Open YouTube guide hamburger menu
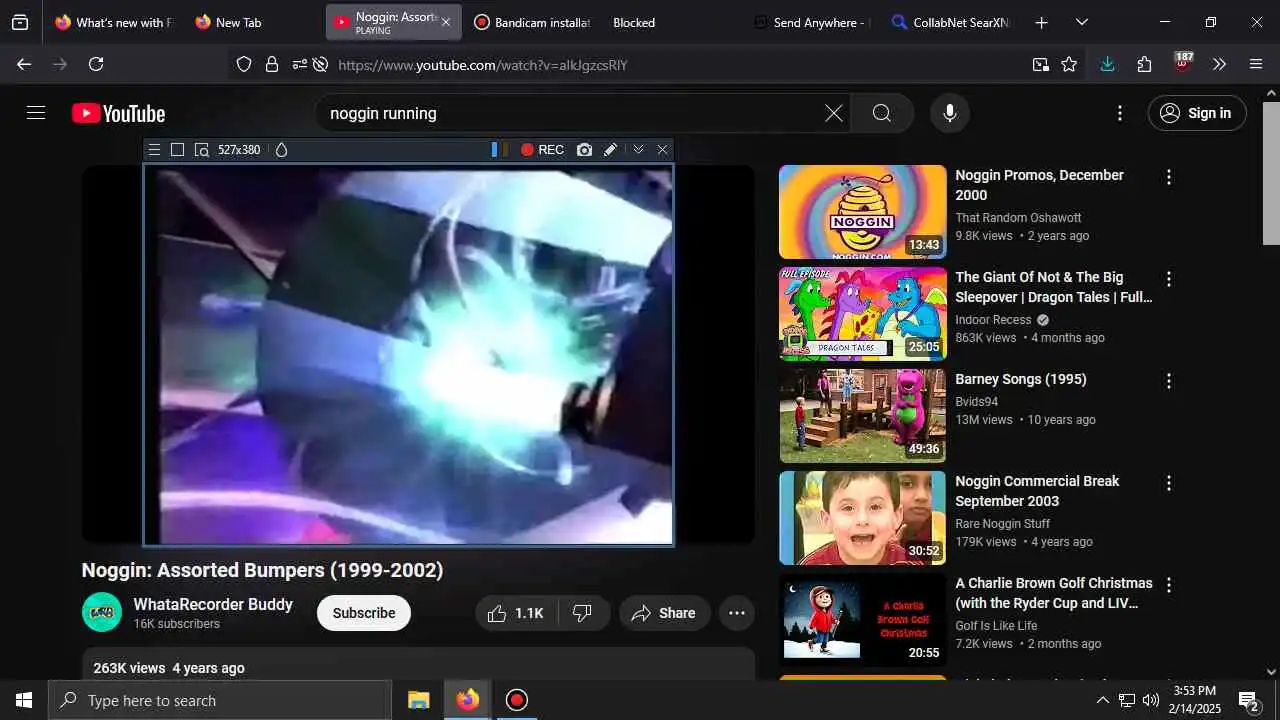The height and width of the screenshot is (720, 1280). click(36, 113)
